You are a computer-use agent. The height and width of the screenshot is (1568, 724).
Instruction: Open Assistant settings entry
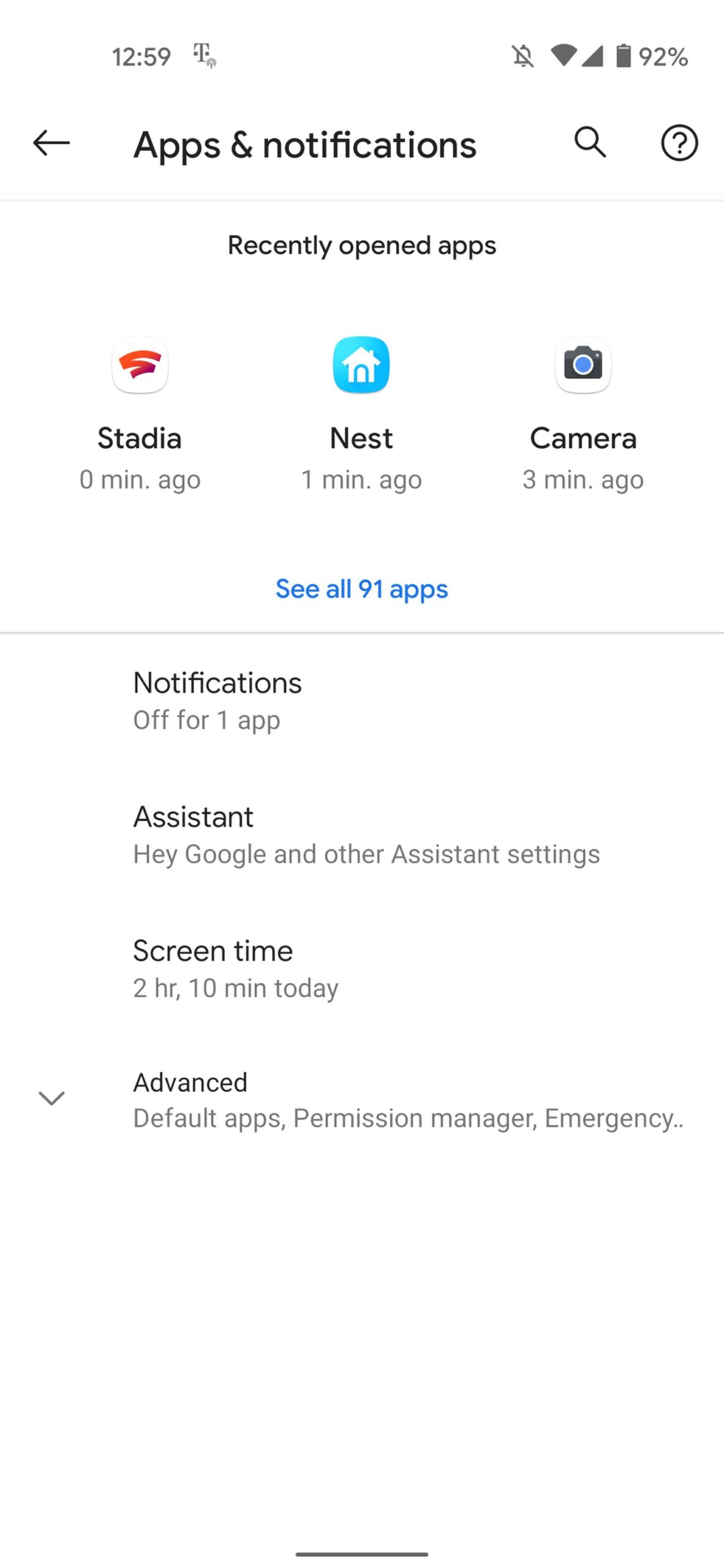366,835
